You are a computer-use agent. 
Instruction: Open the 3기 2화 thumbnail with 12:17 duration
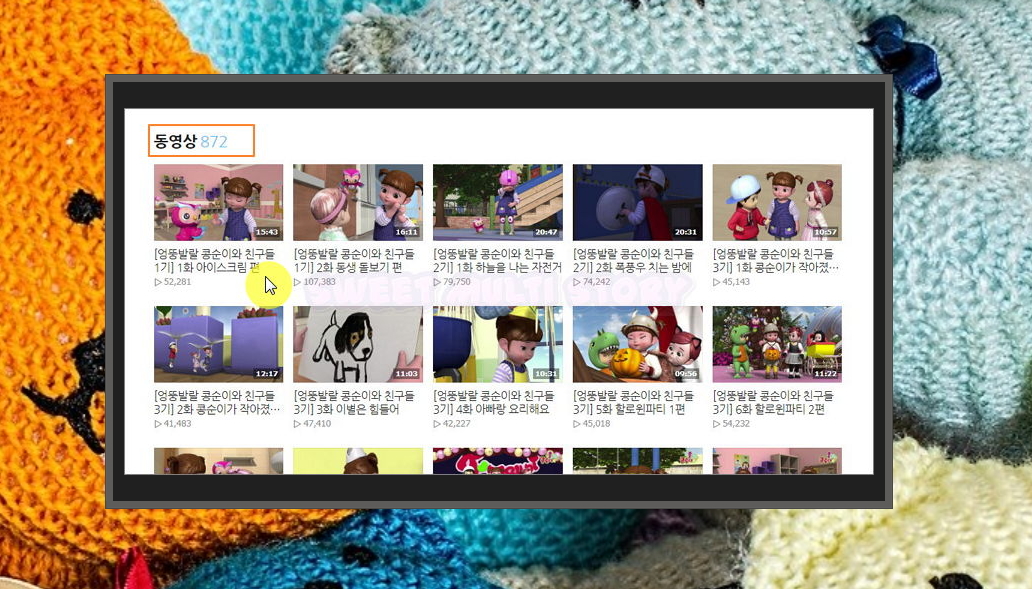(219, 344)
